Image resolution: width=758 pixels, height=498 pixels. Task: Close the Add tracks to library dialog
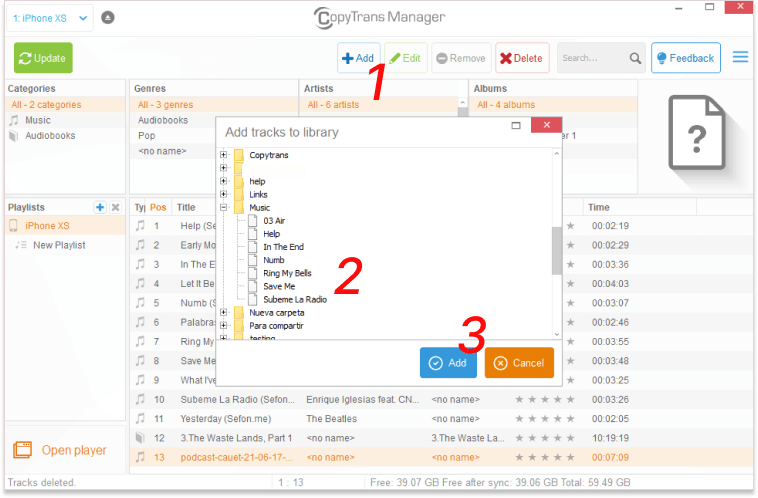pyautogui.click(x=546, y=125)
